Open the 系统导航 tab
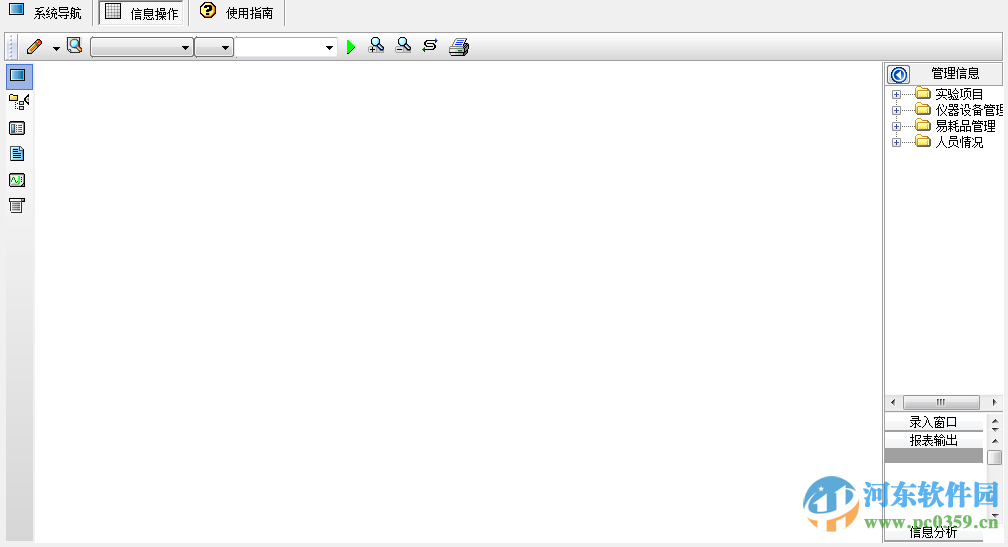Viewport: 1008px width, 547px height. click(45, 12)
